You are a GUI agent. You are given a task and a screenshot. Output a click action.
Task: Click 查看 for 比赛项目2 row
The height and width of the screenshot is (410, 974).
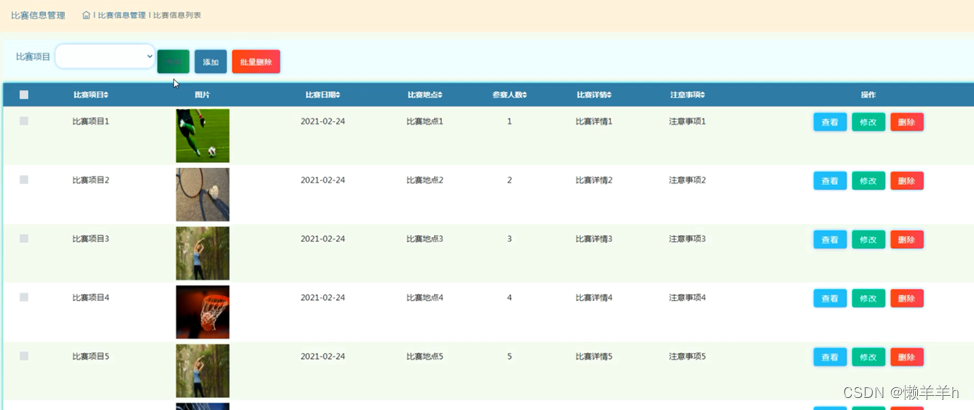[x=830, y=181]
